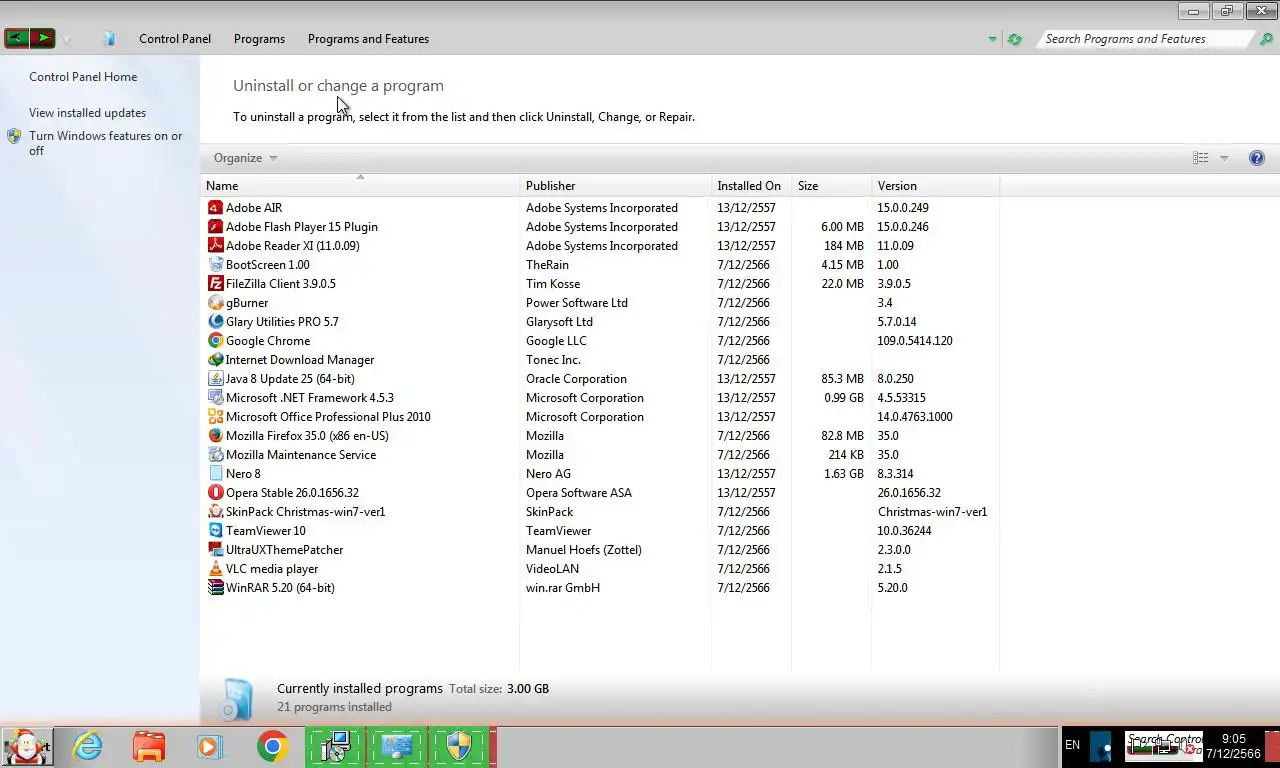Select the Internet Download Manager icon
Viewport: 1280px width, 768px height.
(215, 360)
